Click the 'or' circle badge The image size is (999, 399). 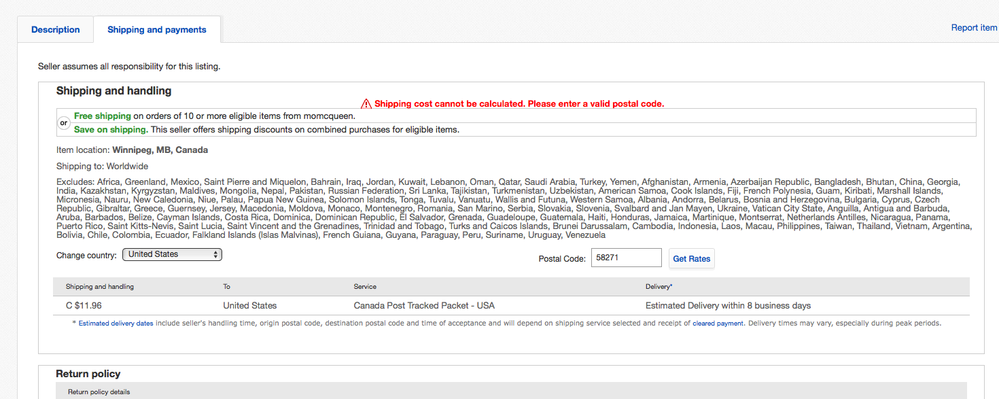click(x=64, y=123)
